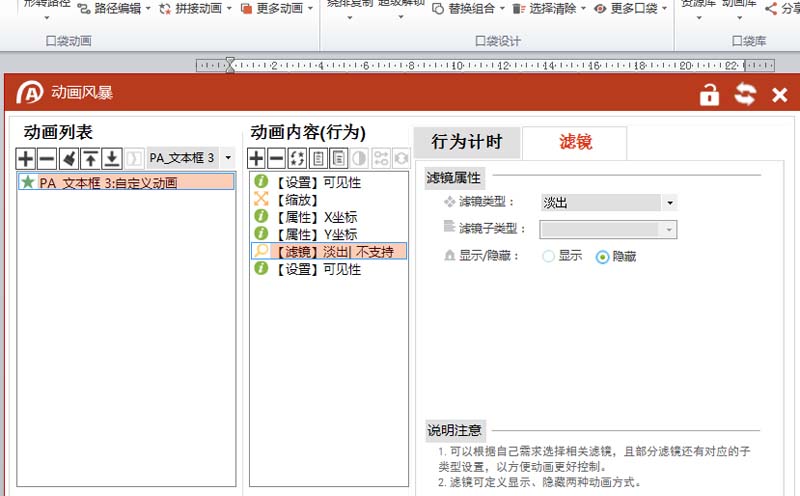Add a new animation to the animation list
The image size is (800, 496).
pos(26,159)
